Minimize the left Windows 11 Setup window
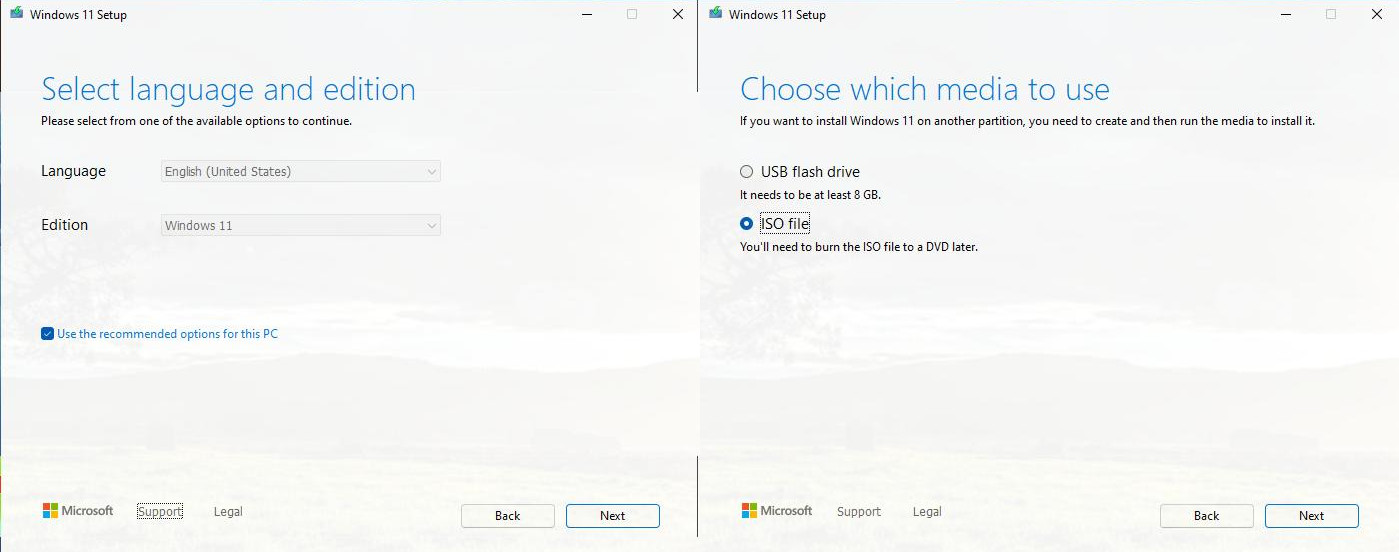Screen dimensions: 1399x552 (x=586, y=14)
